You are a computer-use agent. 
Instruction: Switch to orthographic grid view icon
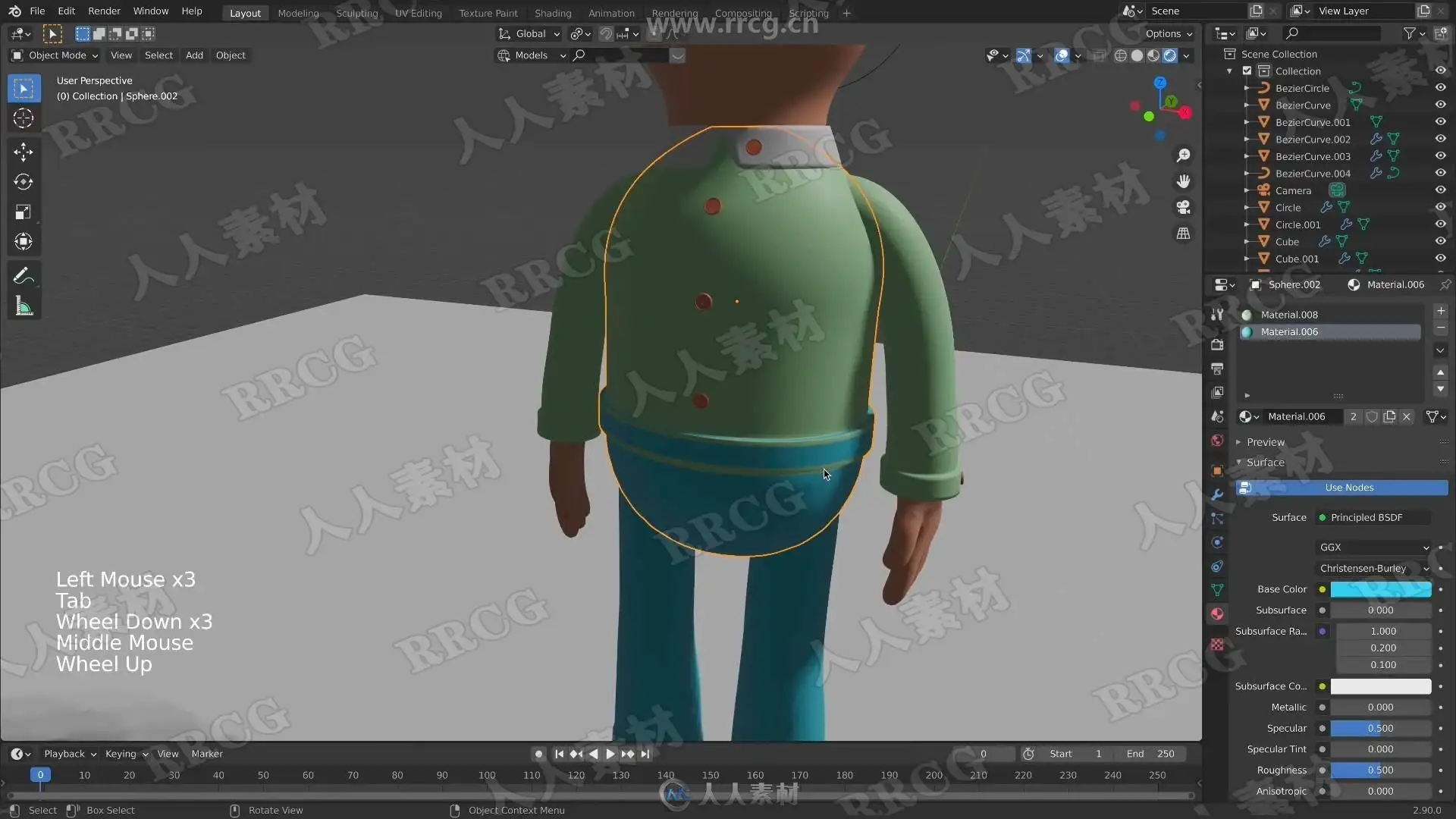(1183, 234)
